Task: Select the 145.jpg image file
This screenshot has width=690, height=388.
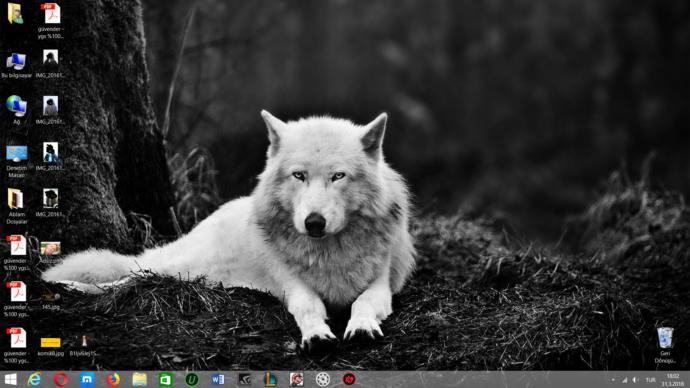Action: (51, 301)
